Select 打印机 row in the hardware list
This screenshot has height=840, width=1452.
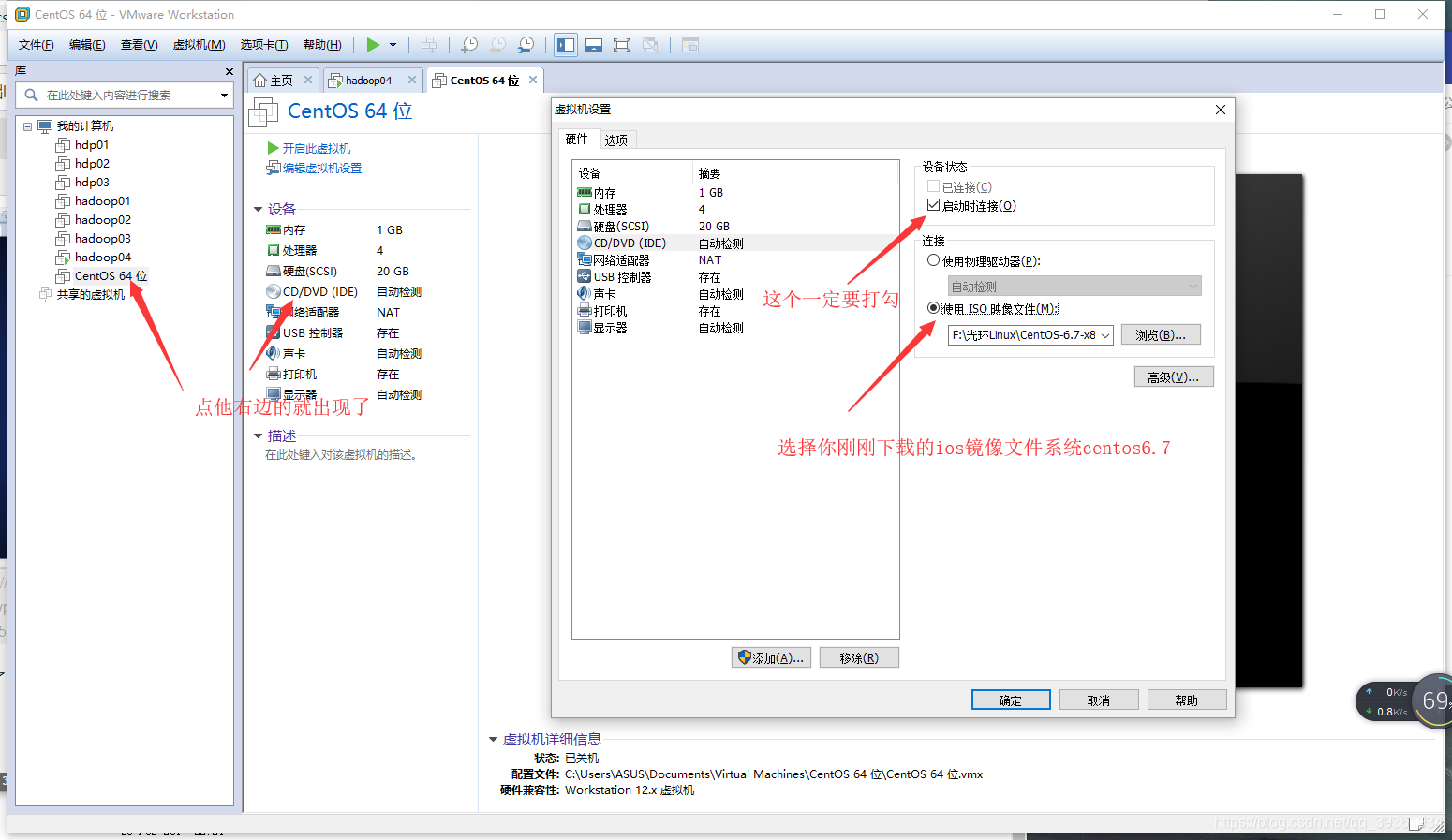735,311
